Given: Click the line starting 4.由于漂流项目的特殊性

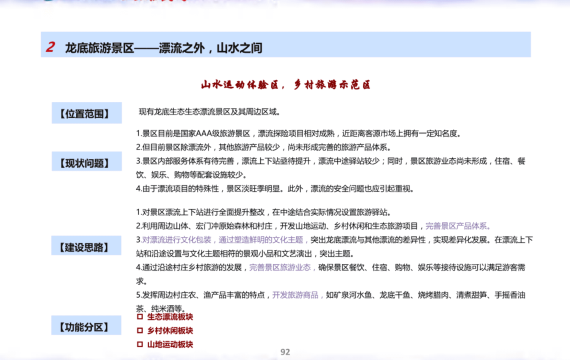Looking at the screenshot, I should coord(275,189).
